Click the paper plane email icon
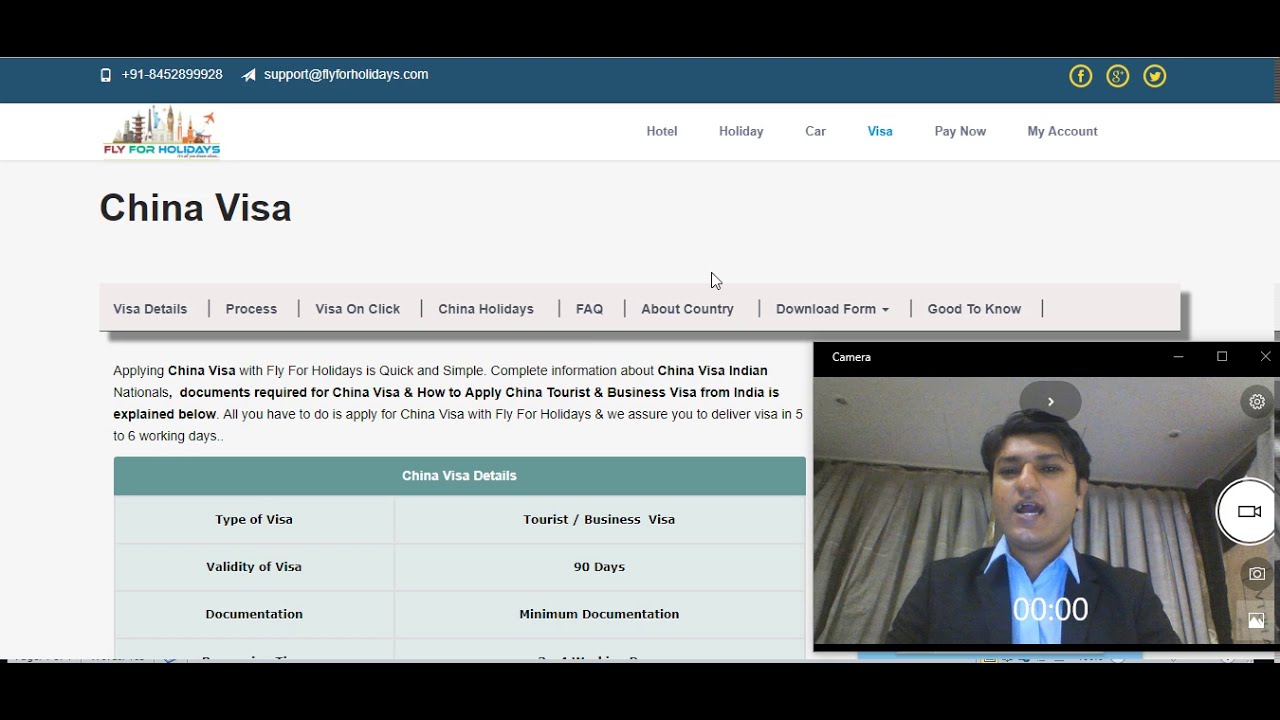Screen dimensions: 1280x720 point(249,75)
